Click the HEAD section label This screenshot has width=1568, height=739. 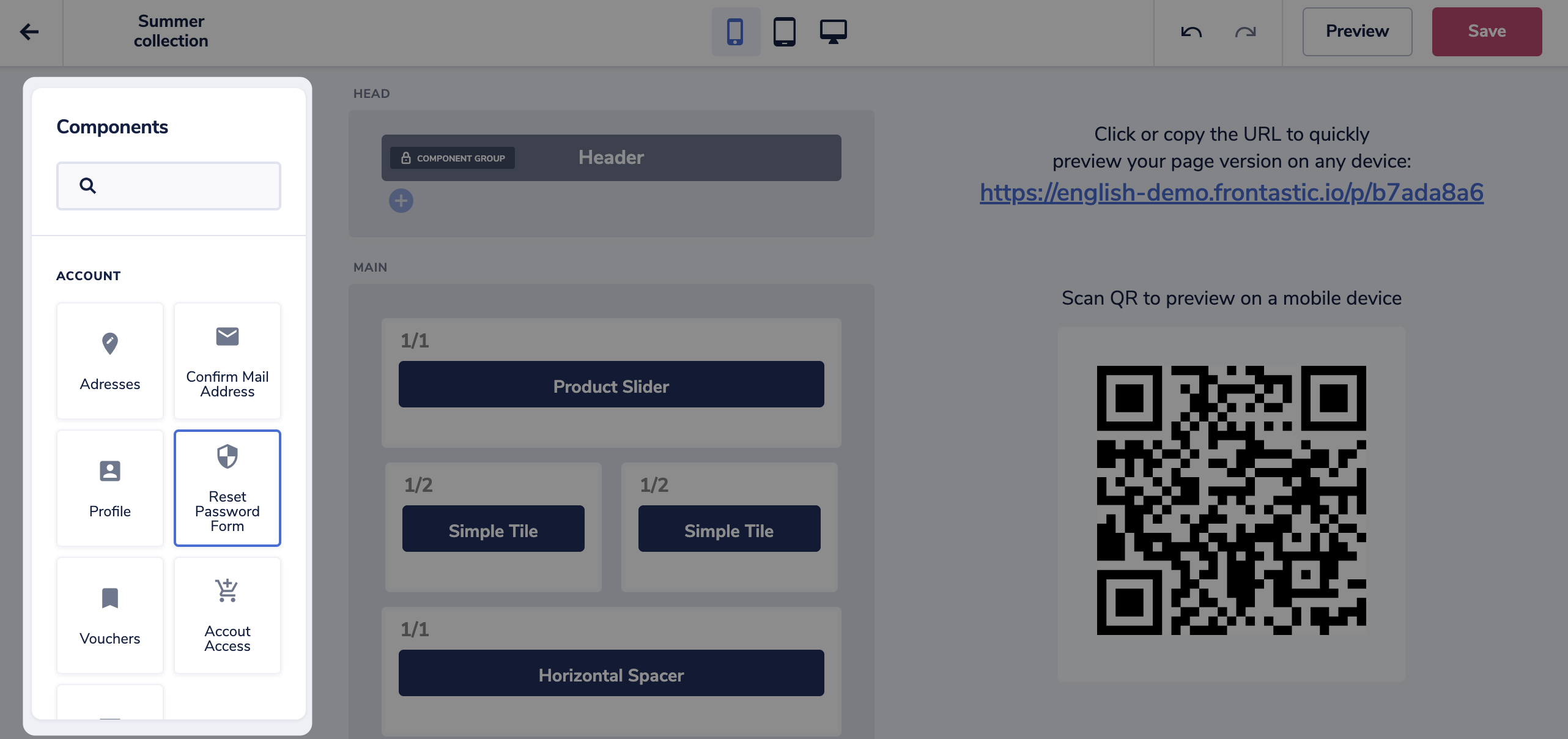coord(372,94)
